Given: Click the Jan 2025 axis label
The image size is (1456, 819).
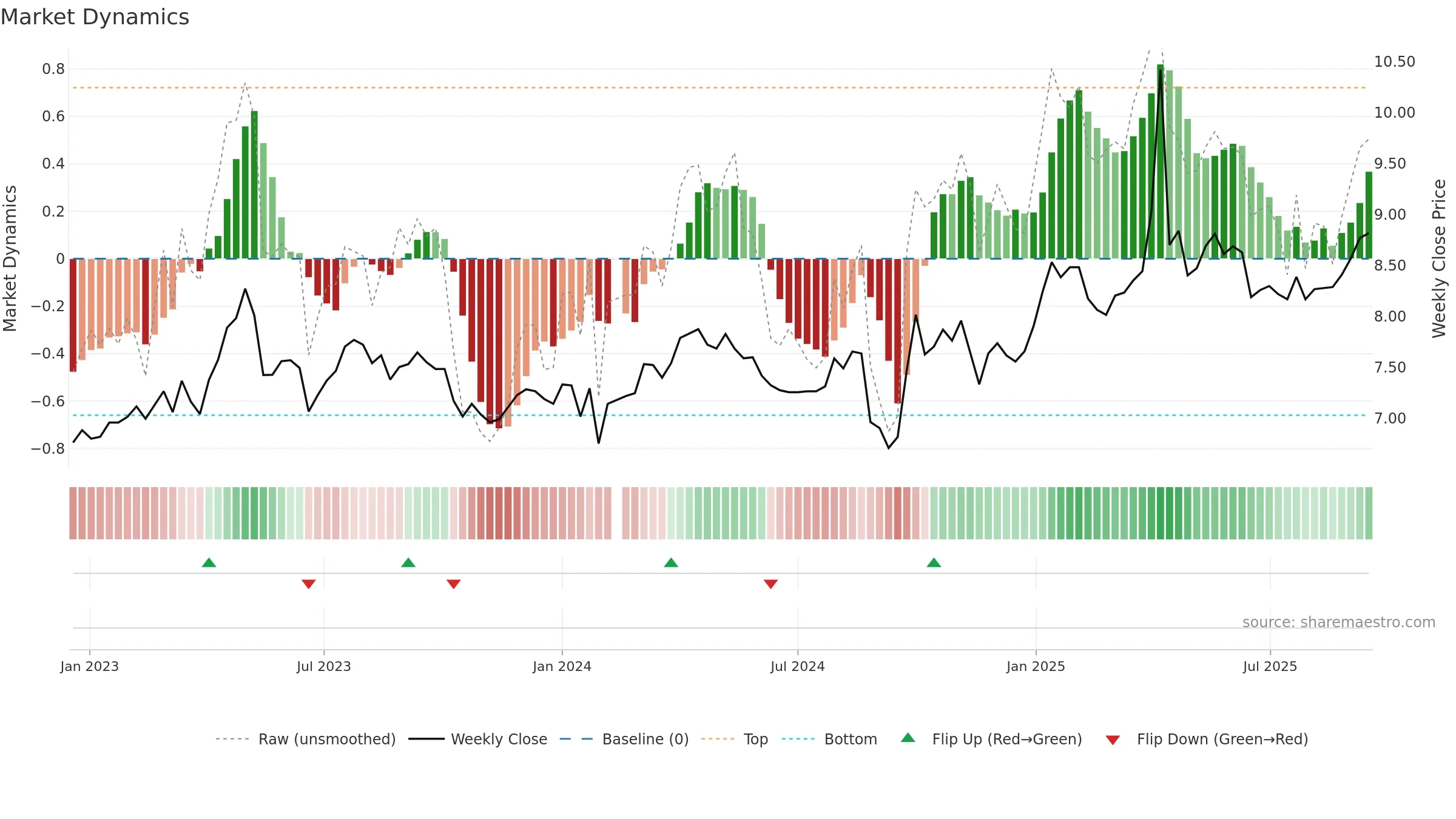Looking at the screenshot, I should (1036, 666).
